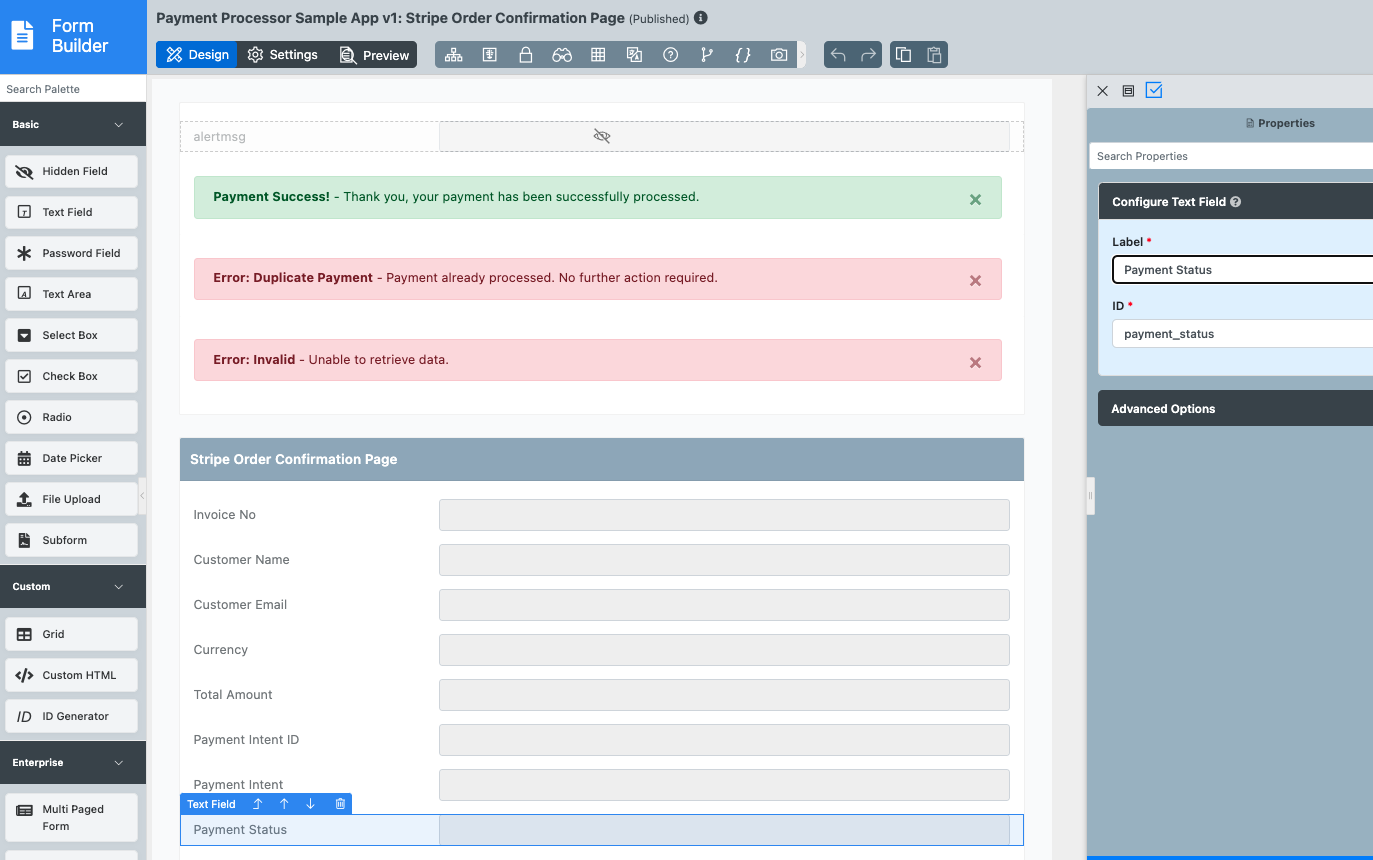This screenshot has height=860, width=1373.
Task: Expand more toolbar tools with the small chevron
Action: (801, 55)
